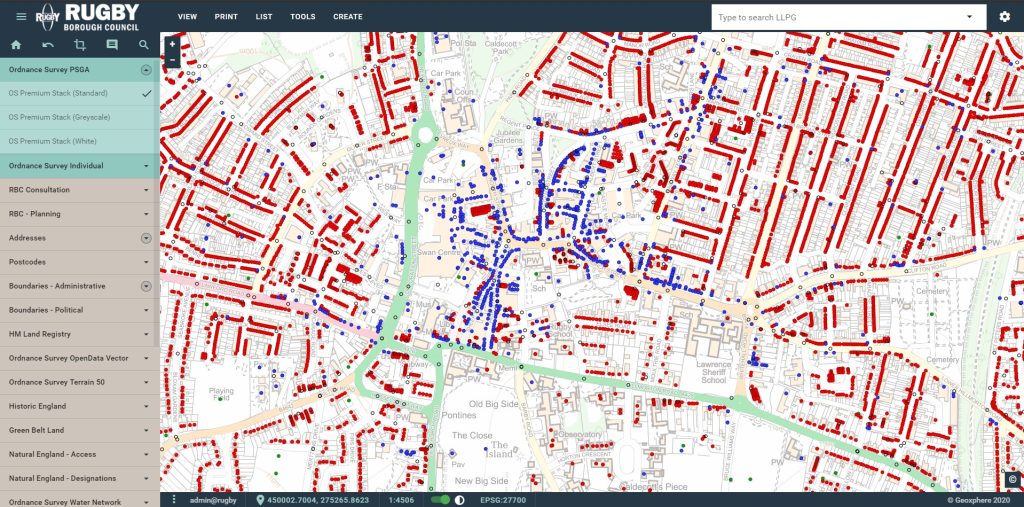1024x507 pixels.
Task: Click the admin@rugby user label
Action: pos(213,500)
